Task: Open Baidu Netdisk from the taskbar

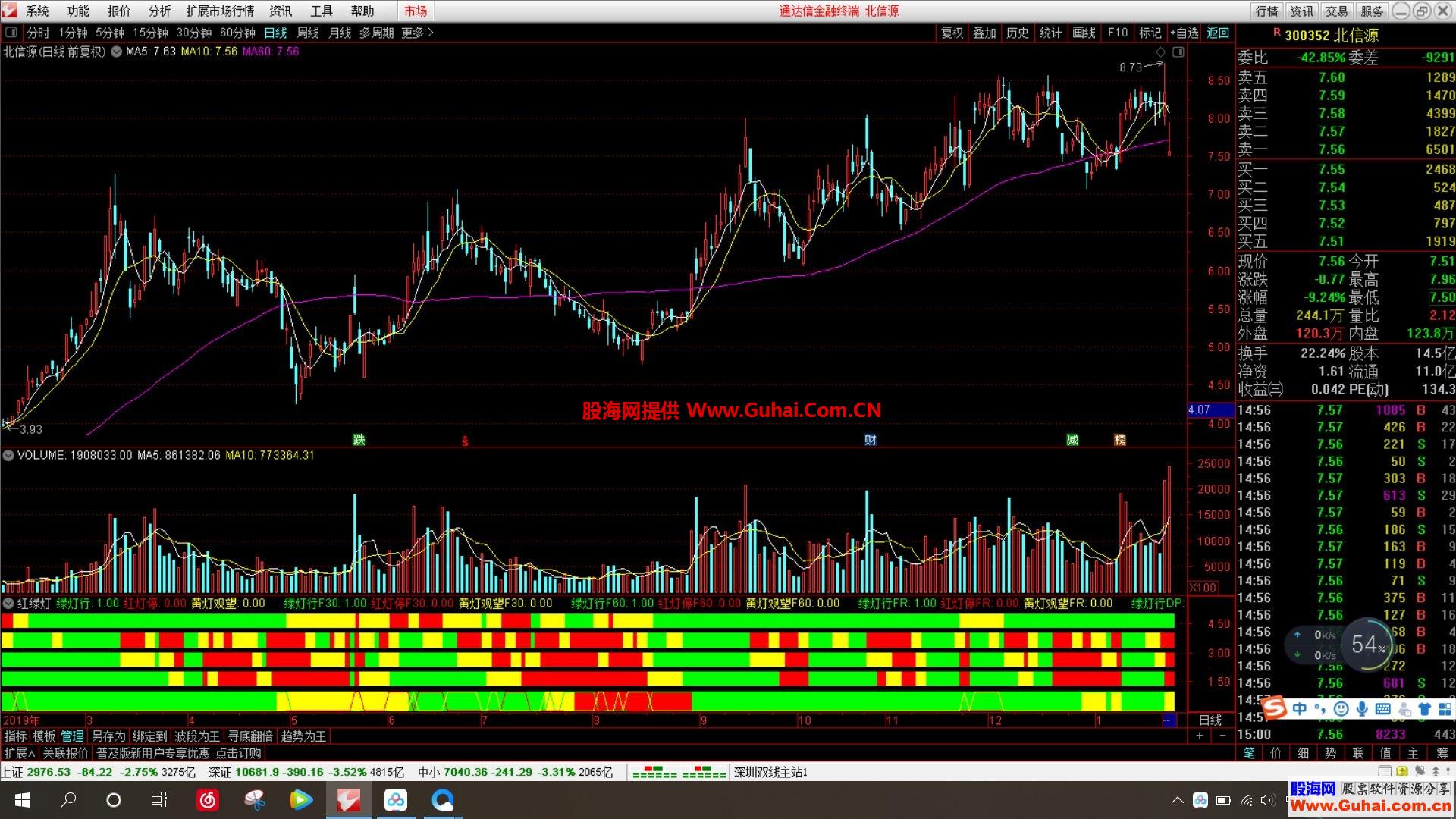Action: tap(396, 800)
